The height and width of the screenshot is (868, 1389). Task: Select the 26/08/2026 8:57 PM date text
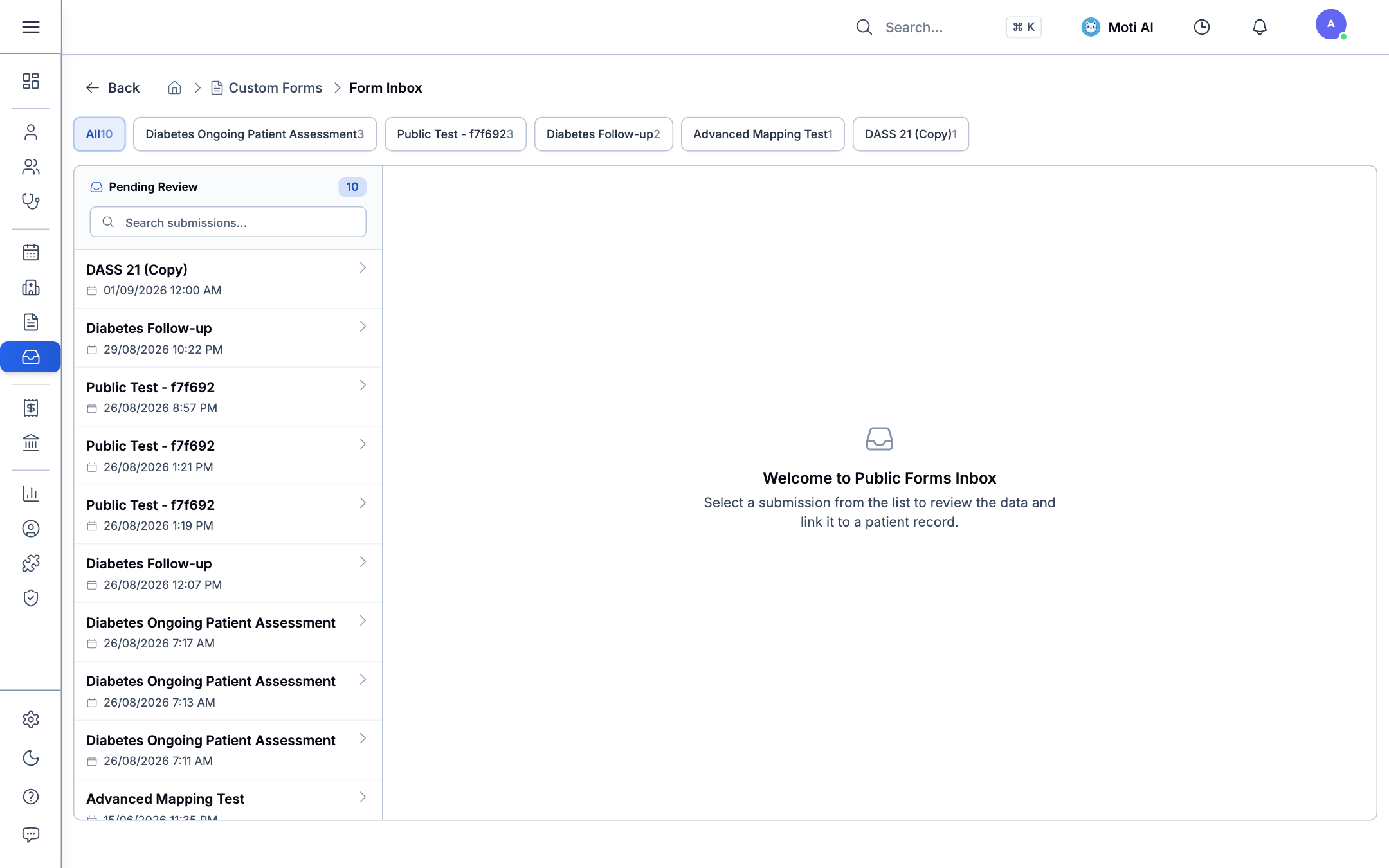tap(161, 408)
